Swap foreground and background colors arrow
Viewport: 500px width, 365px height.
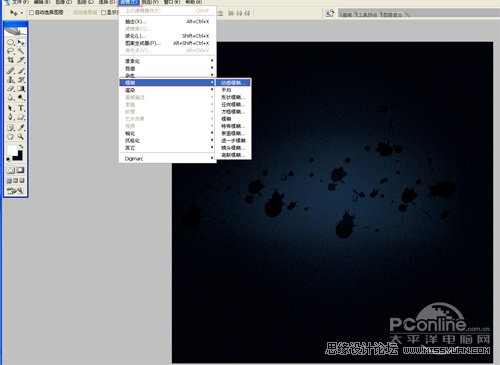[21, 146]
